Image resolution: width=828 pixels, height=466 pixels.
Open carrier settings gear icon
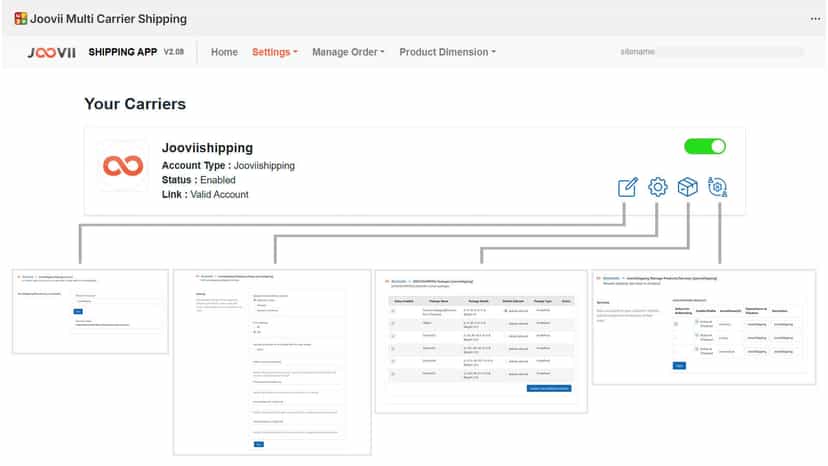click(657, 187)
